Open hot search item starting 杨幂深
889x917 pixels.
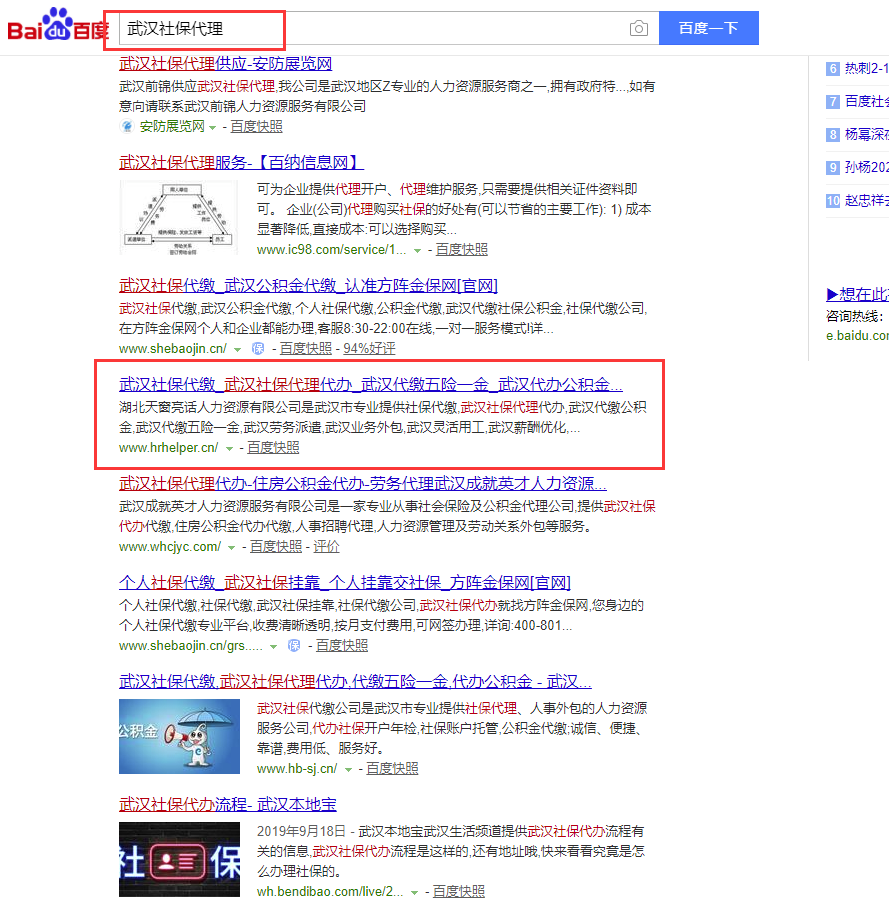point(867,135)
